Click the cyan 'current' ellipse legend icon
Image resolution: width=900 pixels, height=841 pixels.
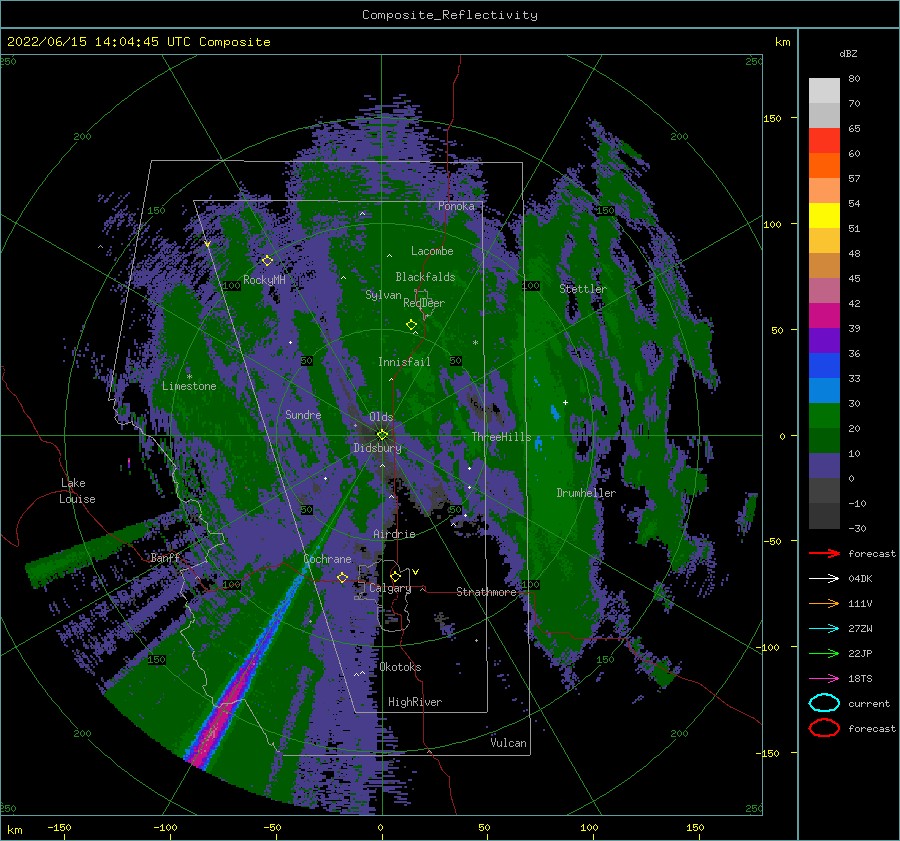[x=824, y=703]
